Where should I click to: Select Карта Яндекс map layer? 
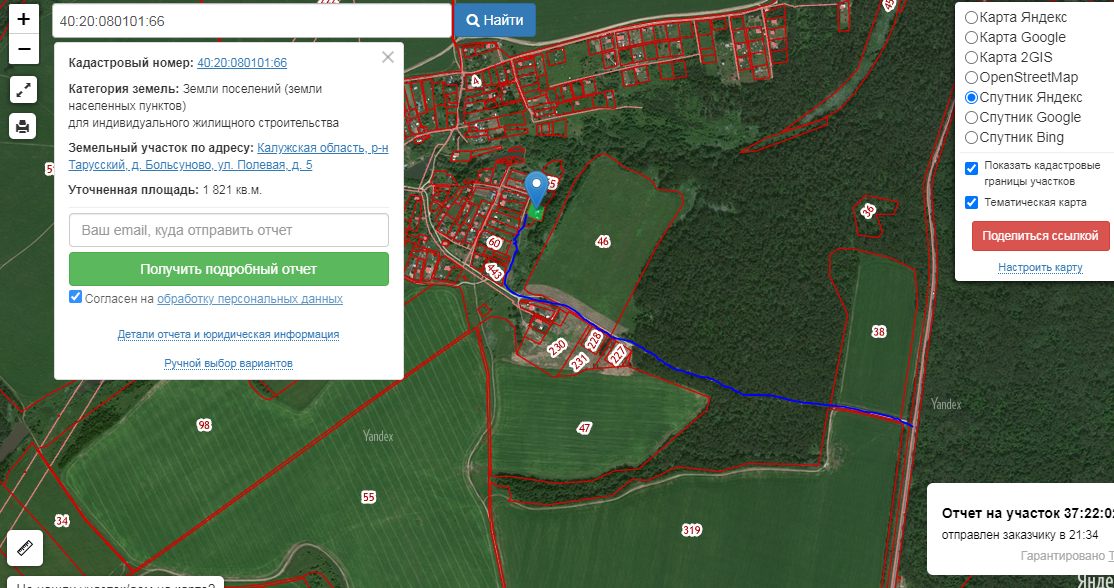pos(971,17)
